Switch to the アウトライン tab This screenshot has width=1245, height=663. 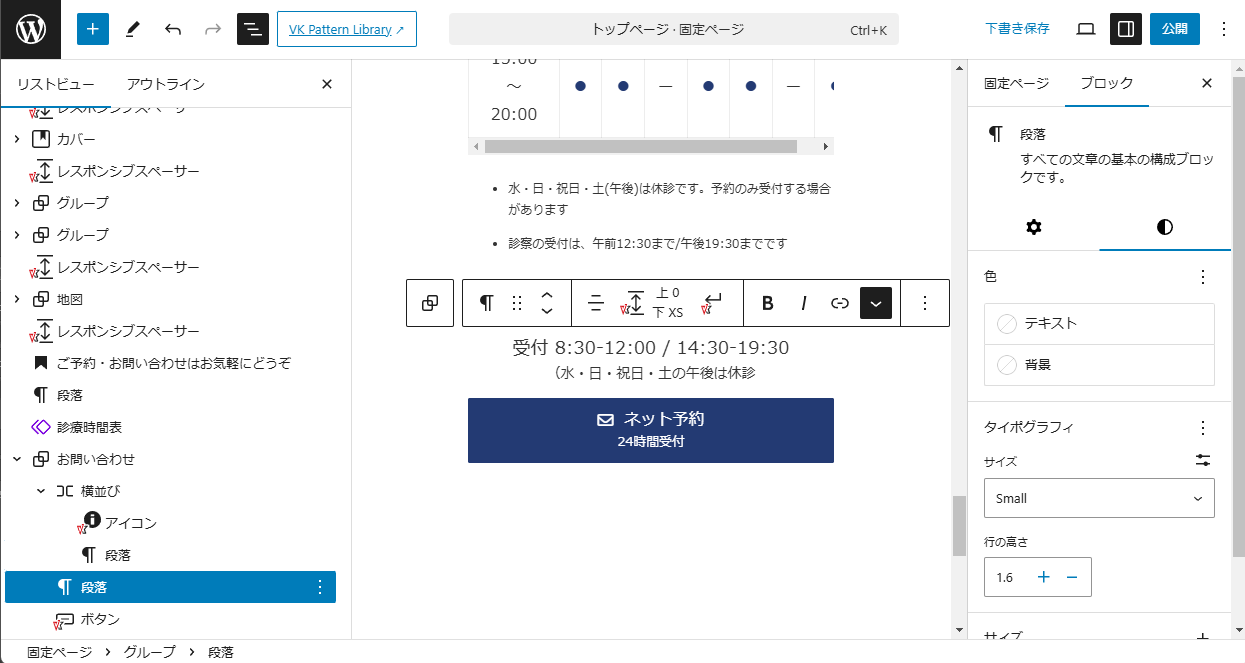pos(166,84)
